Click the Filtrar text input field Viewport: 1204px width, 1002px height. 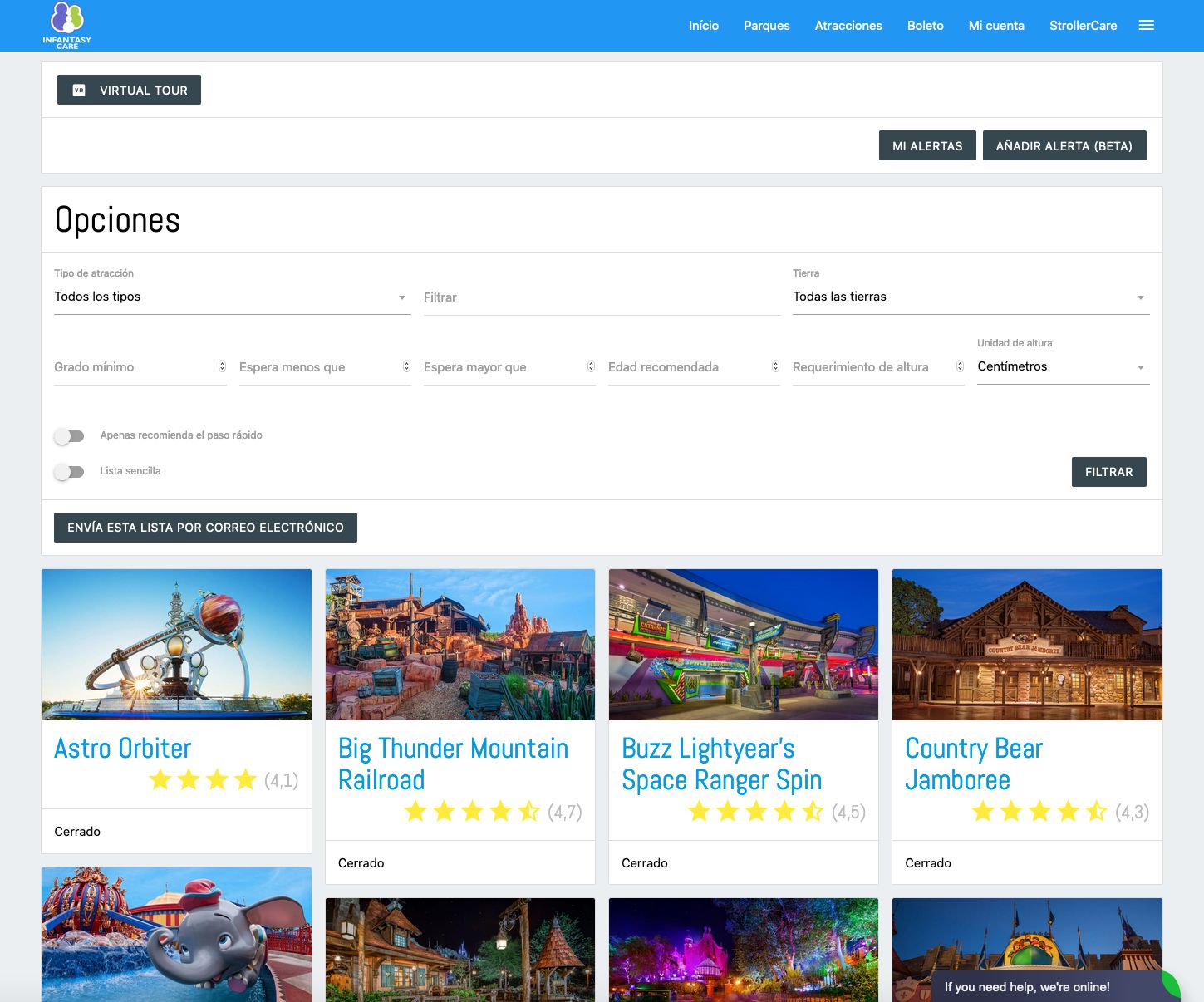pyautogui.click(x=601, y=297)
